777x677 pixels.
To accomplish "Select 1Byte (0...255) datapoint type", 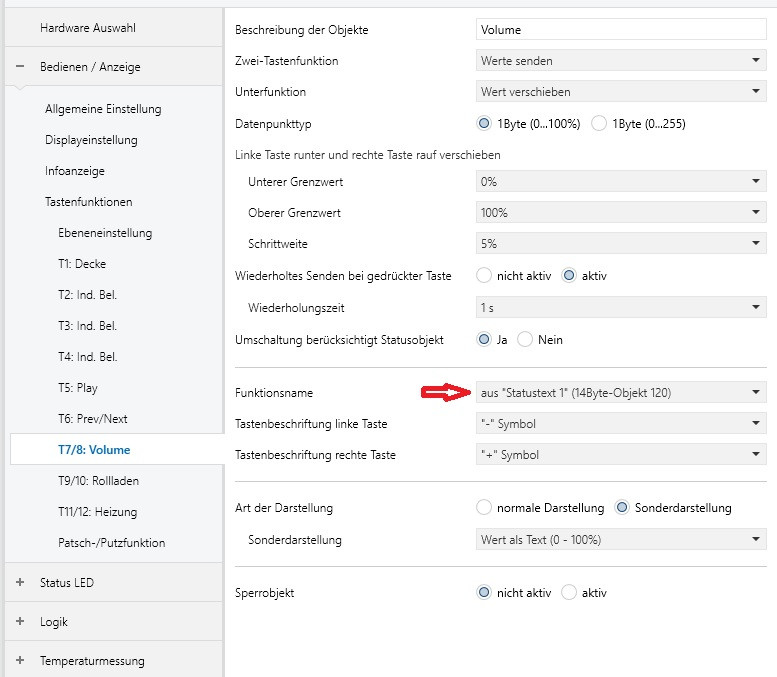I will pyautogui.click(x=600, y=123).
